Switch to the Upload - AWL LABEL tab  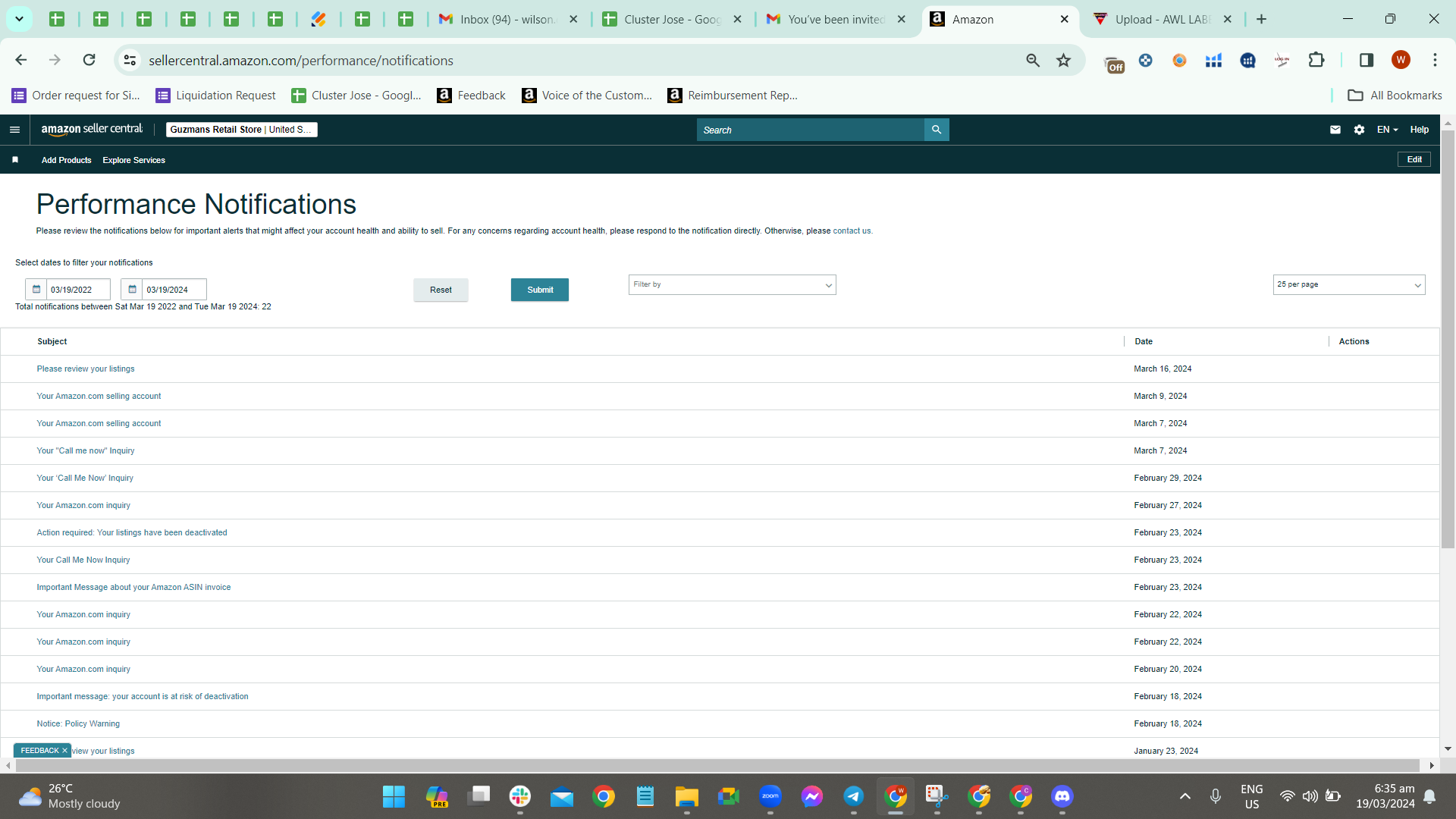[x=1165, y=19]
